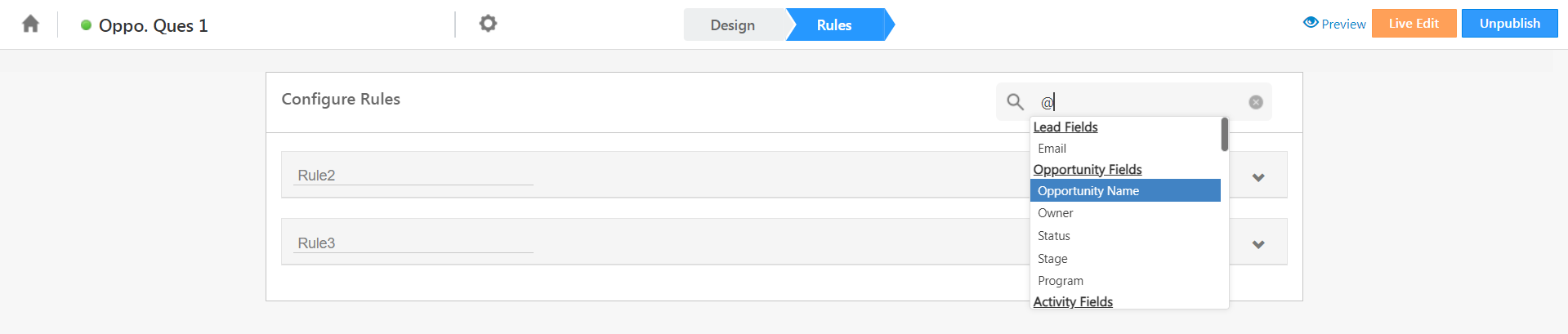
Task: Choose Opportunity Name in the dropdown
Action: pyautogui.click(x=1088, y=191)
